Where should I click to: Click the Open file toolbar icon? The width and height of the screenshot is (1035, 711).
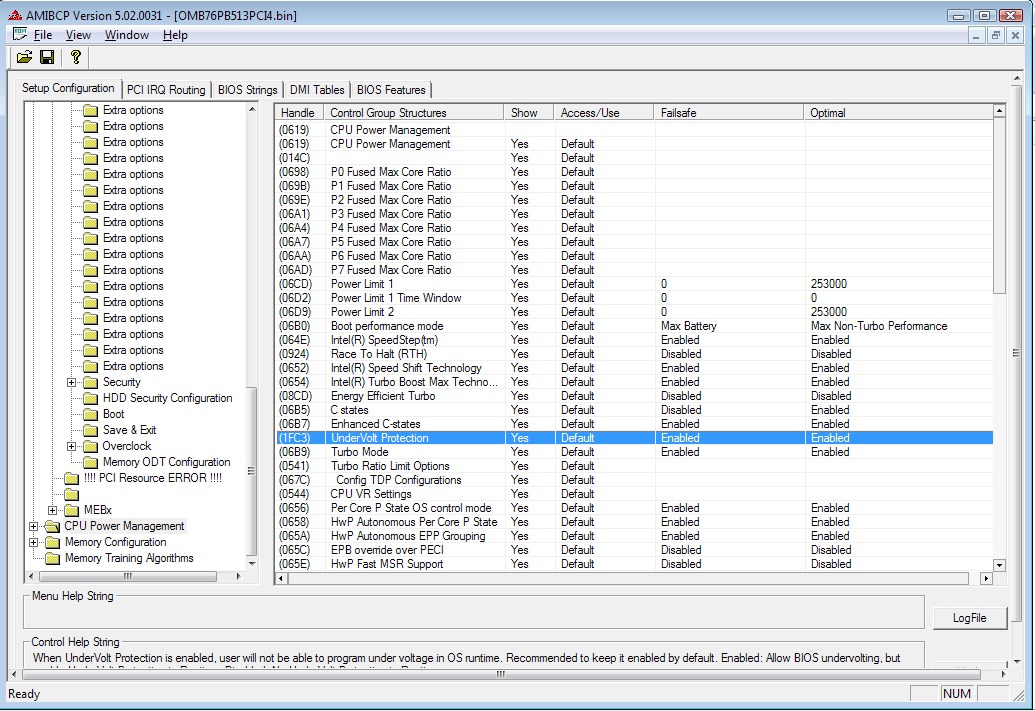click(x=24, y=57)
